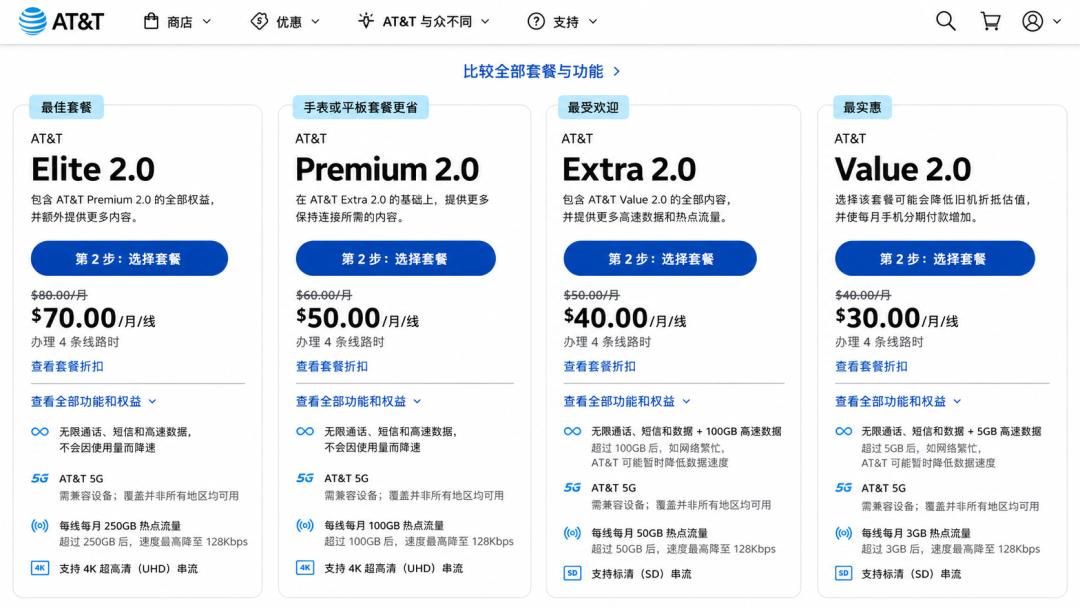Click the Extra 2.0 plan title
Image resolution: width=1080 pixels, height=608 pixels.
pyautogui.click(x=630, y=169)
